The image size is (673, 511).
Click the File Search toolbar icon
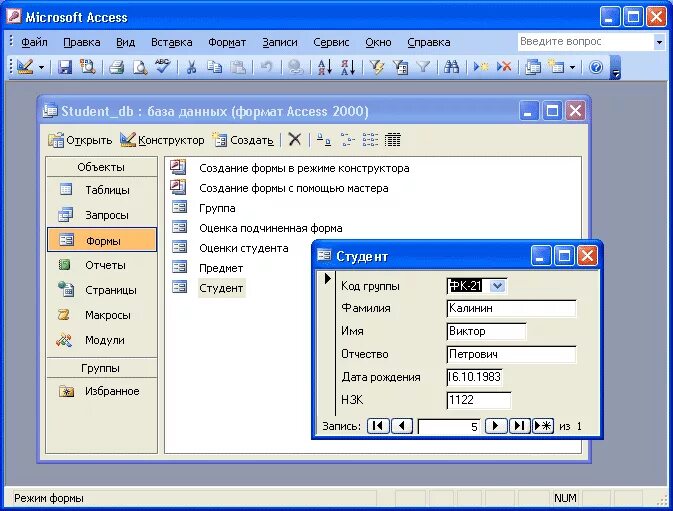click(x=88, y=67)
